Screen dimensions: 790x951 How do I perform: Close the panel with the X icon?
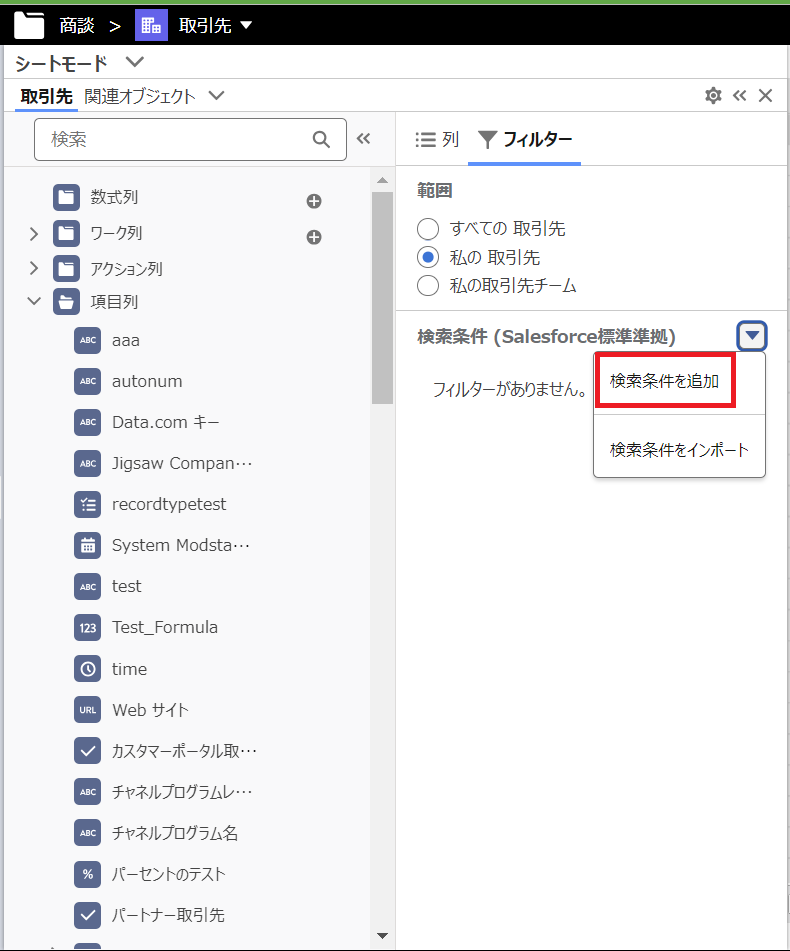pos(765,95)
